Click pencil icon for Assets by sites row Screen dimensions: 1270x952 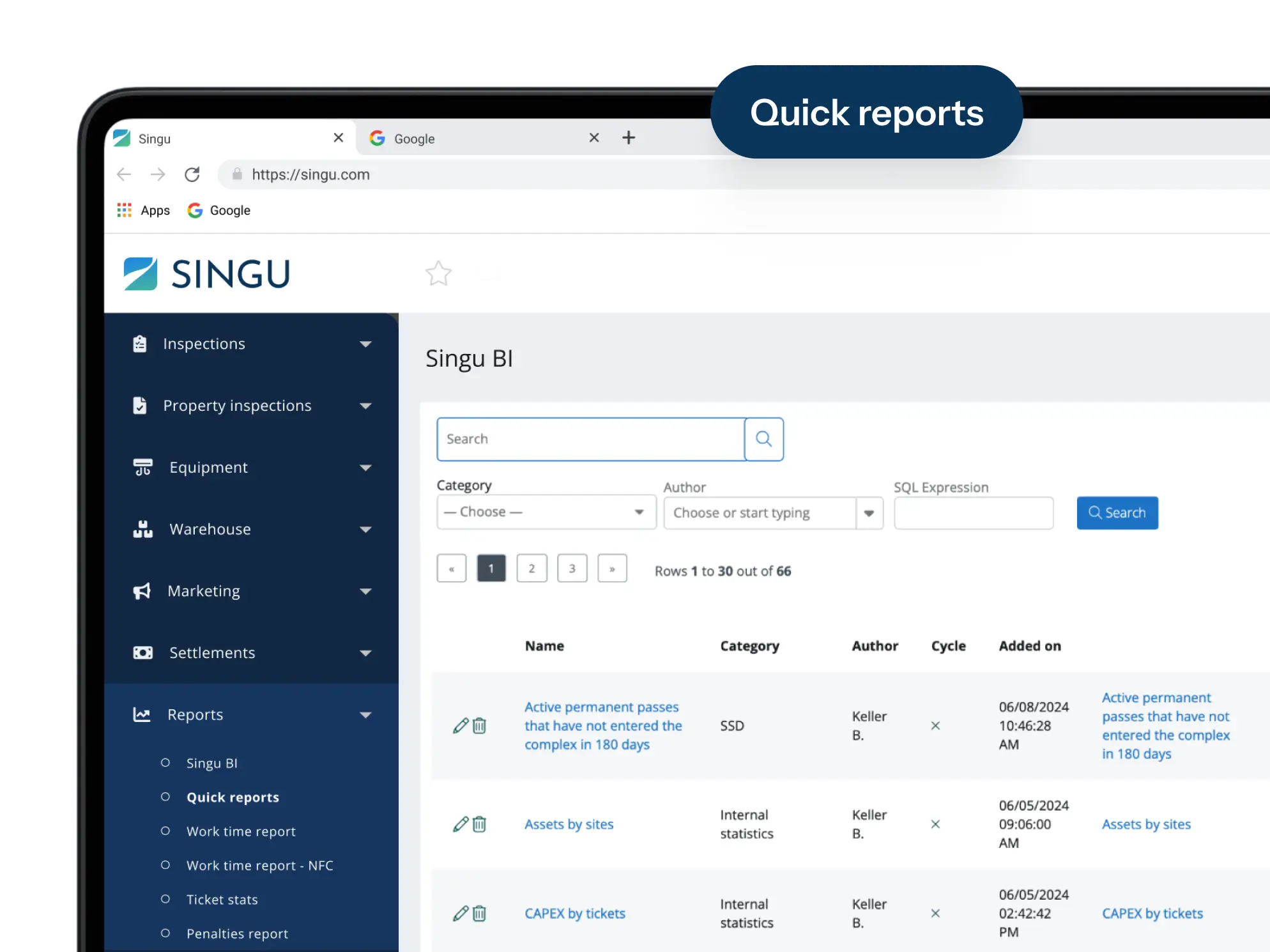[461, 824]
